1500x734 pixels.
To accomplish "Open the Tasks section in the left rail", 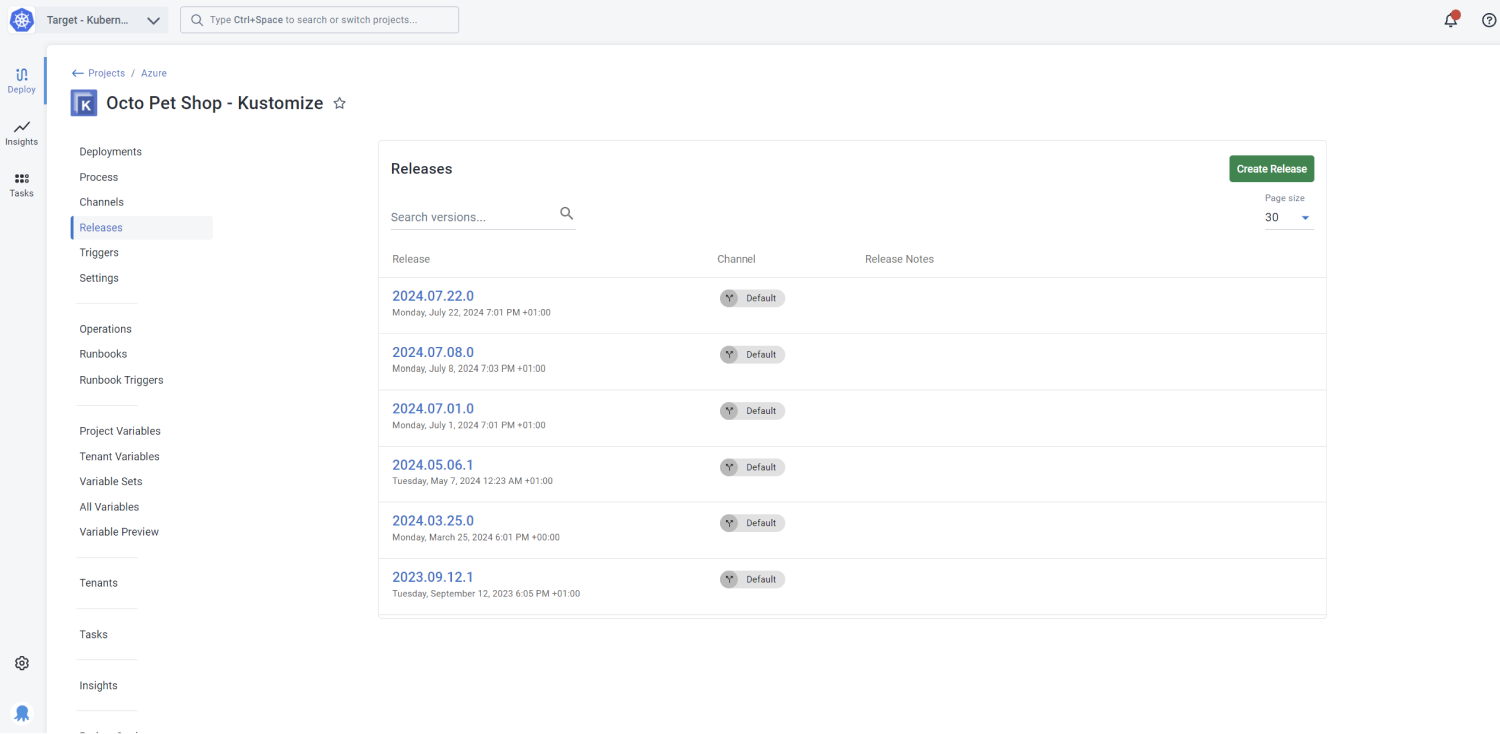I will coord(21,185).
